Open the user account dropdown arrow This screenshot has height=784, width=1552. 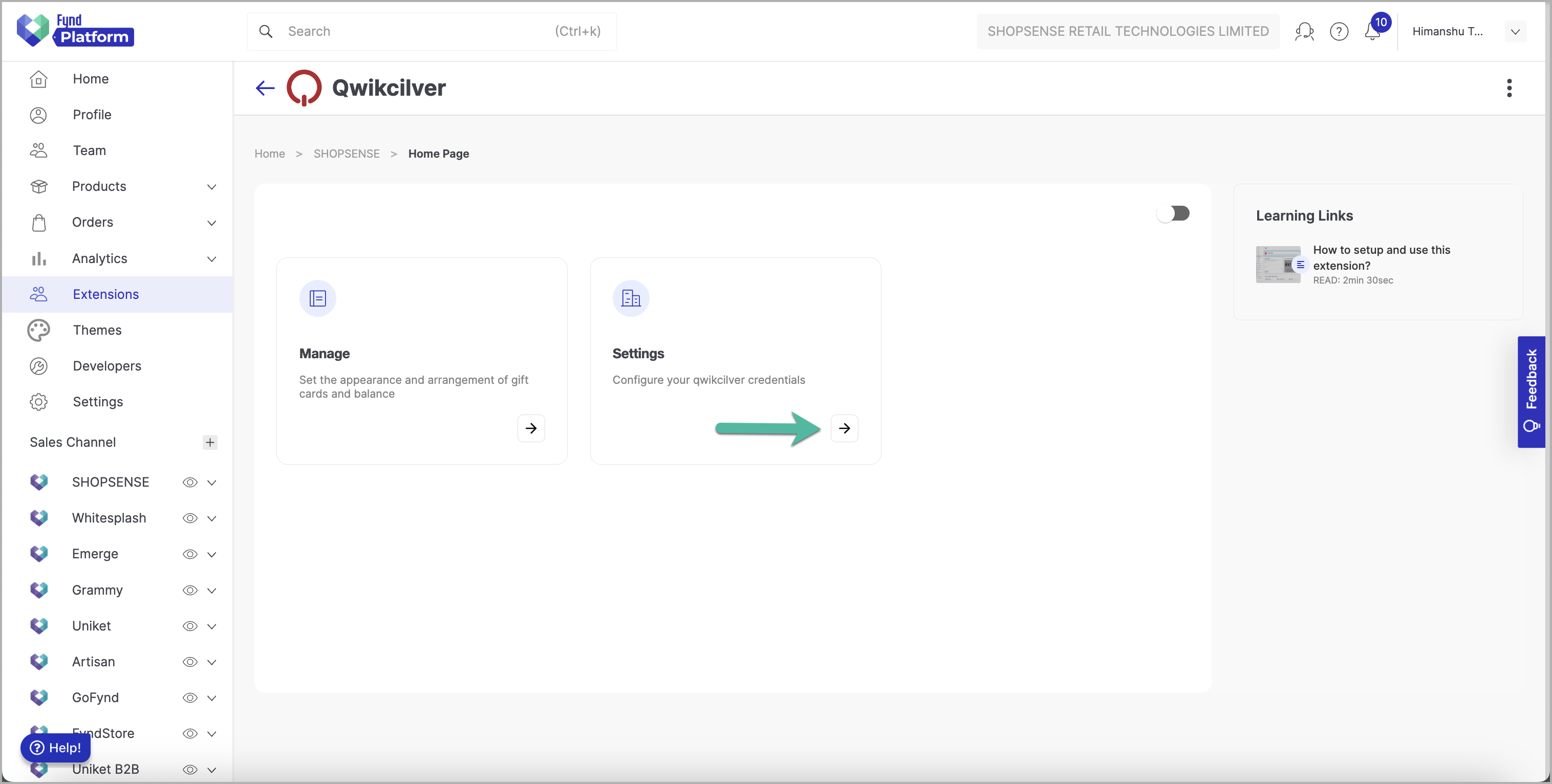(x=1515, y=32)
